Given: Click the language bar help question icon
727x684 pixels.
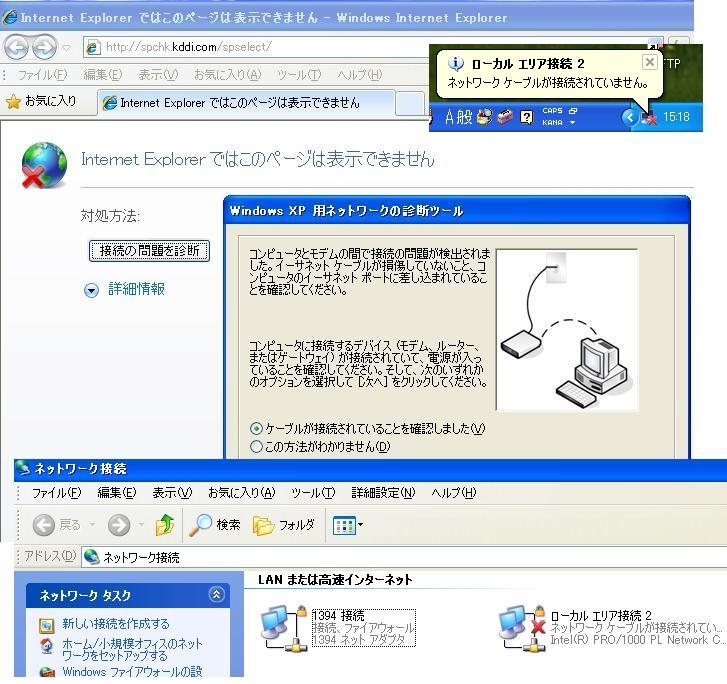Looking at the screenshot, I should point(526,117).
